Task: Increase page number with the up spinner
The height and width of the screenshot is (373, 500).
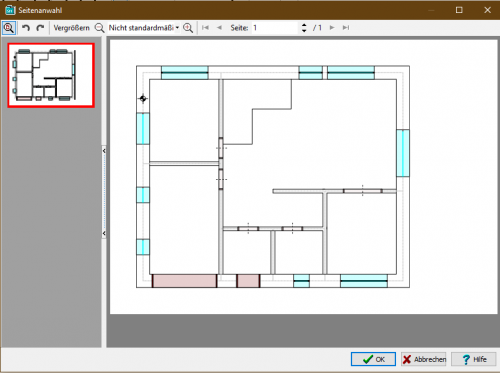Action: point(304,25)
